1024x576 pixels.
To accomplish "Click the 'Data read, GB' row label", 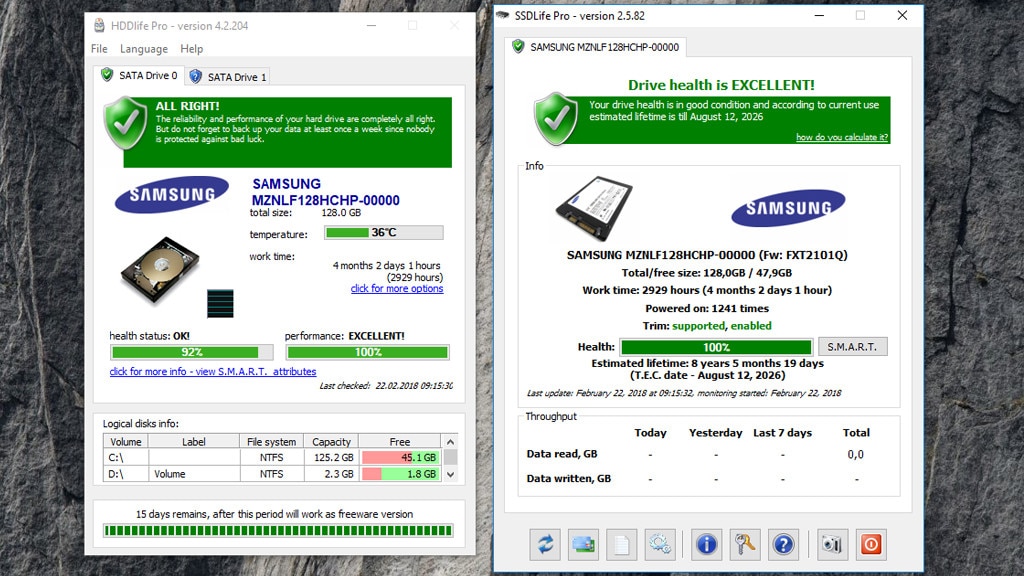I will pyautogui.click(x=562, y=454).
